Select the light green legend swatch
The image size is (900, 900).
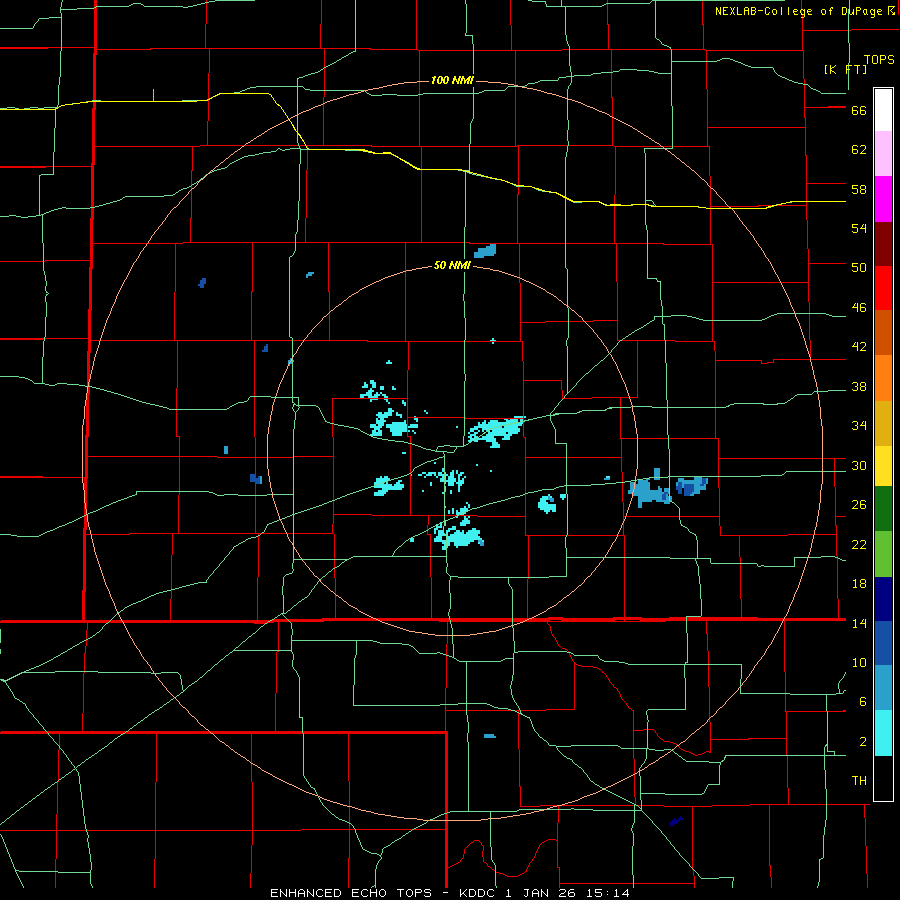(883, 554)
